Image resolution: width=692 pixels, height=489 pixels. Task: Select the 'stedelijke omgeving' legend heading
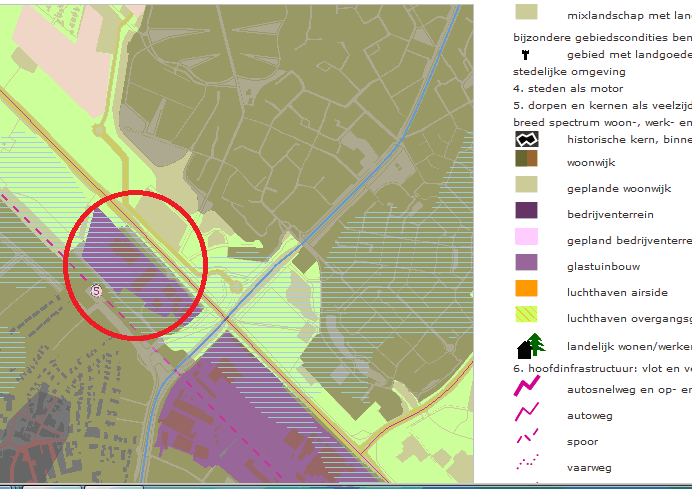click(569, 72)
